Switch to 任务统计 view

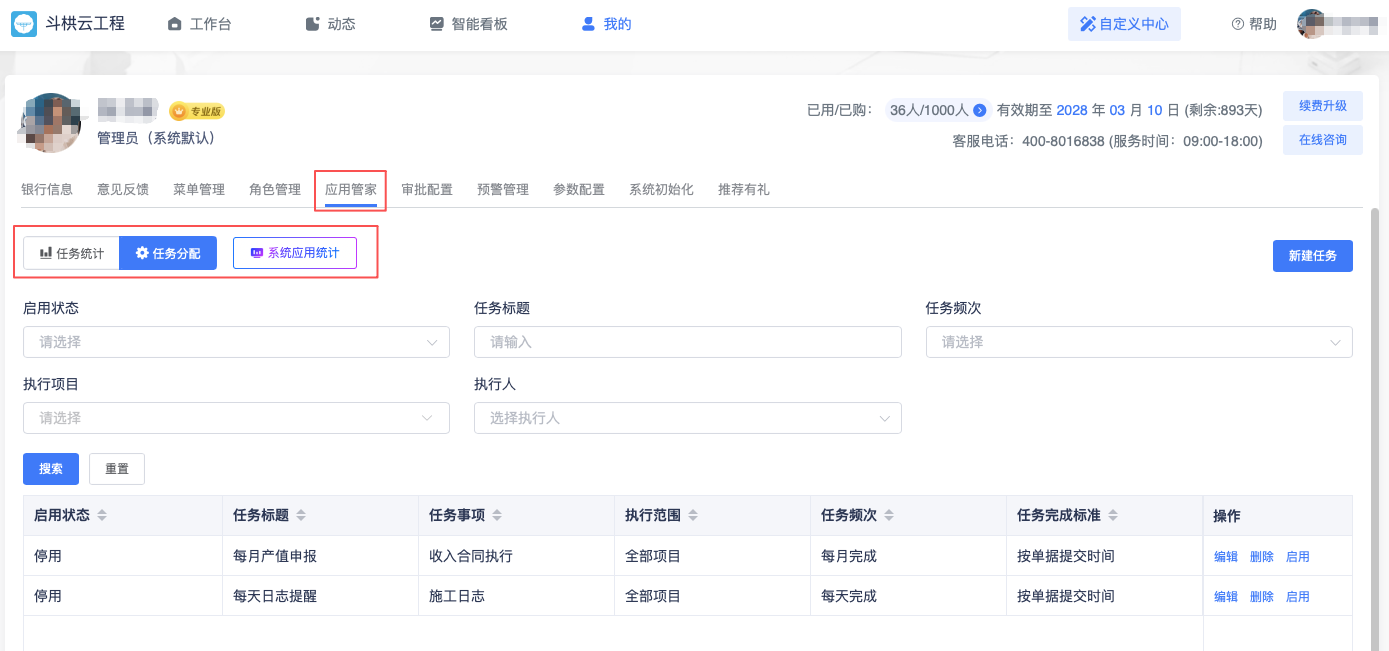(71, 254)
